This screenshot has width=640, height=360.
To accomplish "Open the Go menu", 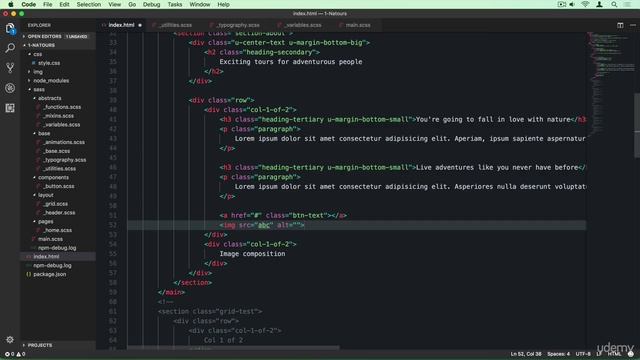I will pyautogui.click(x=132, y=4).
